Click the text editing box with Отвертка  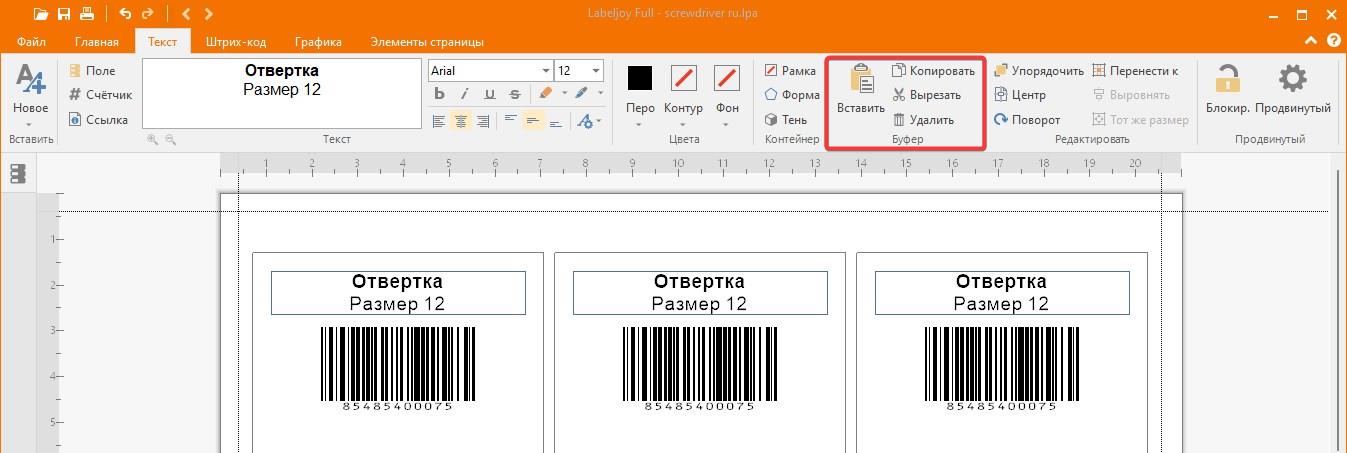pos(282,93)
